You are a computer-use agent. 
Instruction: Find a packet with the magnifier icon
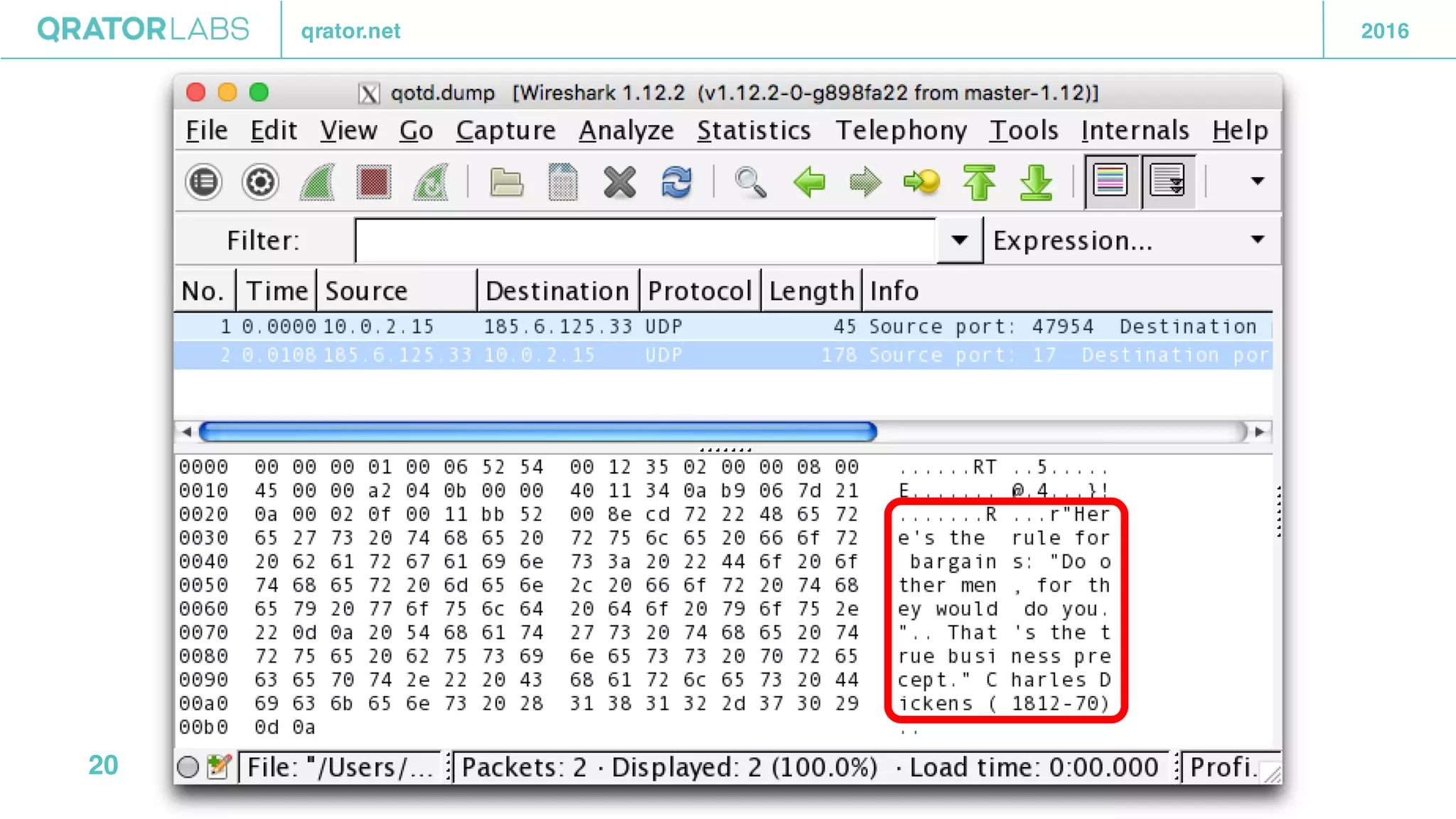tap(751, 182)
